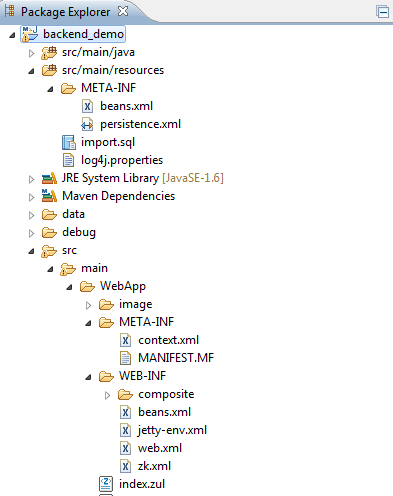Click the import.sql file icon
Viewport: 393px width, 496px height.
pyautogui.click(x=69, y=143)
